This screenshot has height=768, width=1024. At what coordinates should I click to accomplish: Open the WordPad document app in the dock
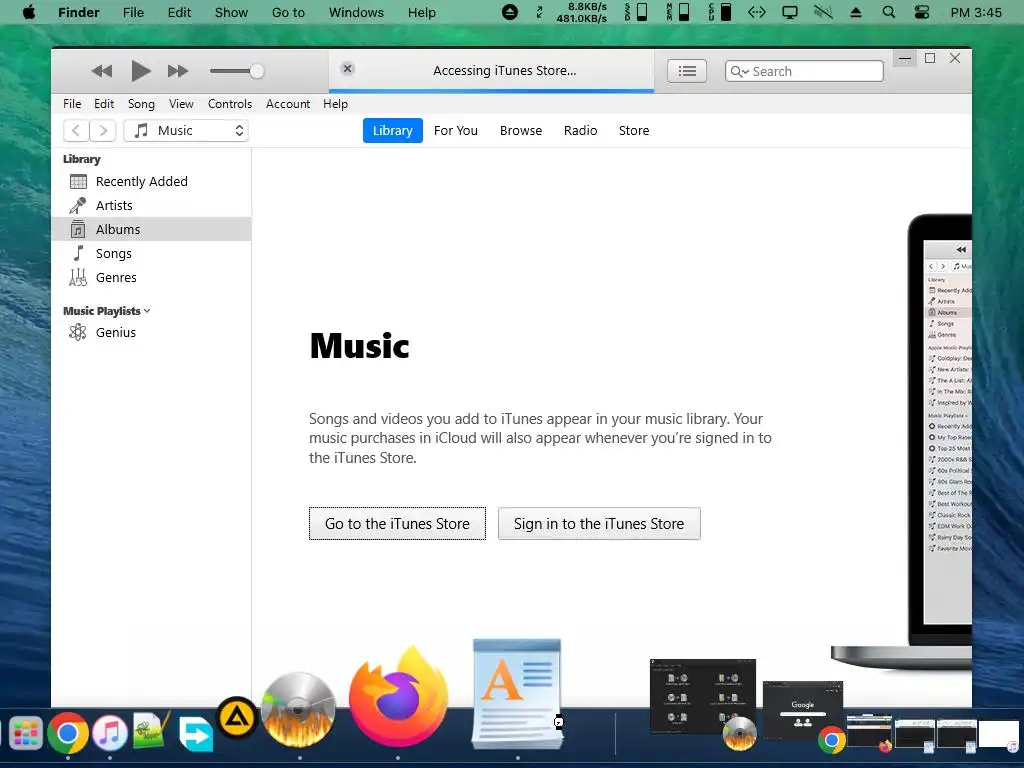coord(517,694)
